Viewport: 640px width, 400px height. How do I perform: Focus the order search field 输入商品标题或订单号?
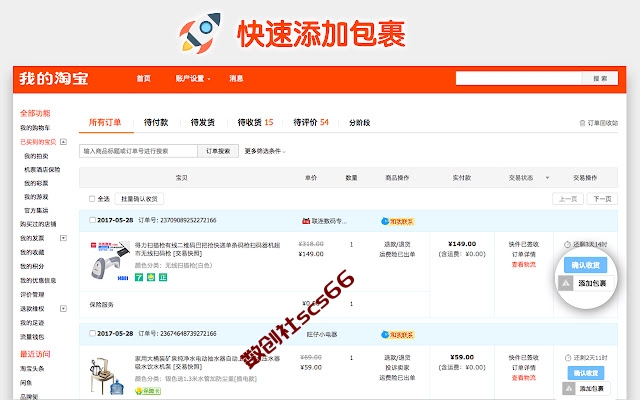point(138,151)
